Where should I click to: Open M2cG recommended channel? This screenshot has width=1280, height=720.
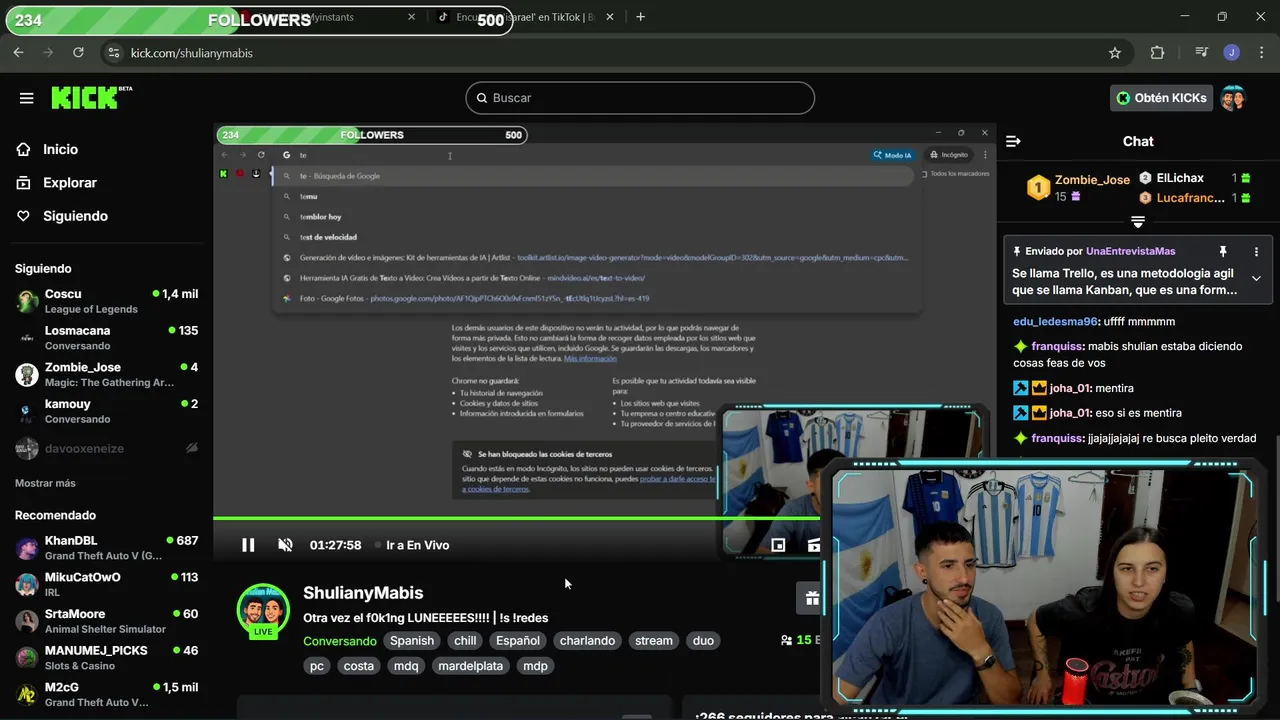pos(106,695)
